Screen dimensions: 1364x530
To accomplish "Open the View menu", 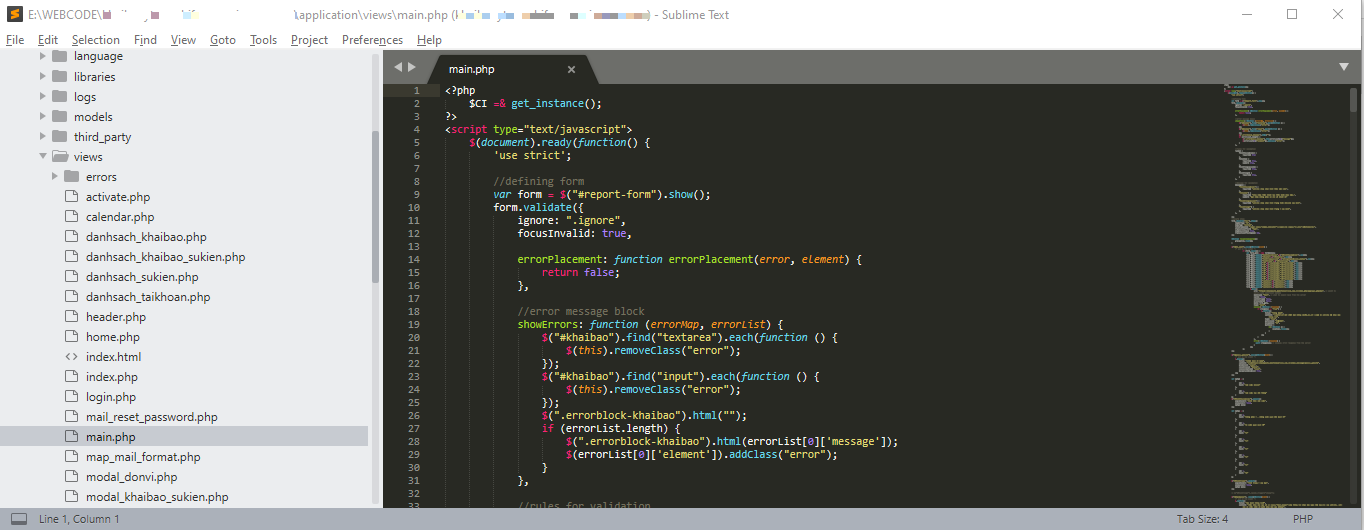I will (x=183, y=40).
